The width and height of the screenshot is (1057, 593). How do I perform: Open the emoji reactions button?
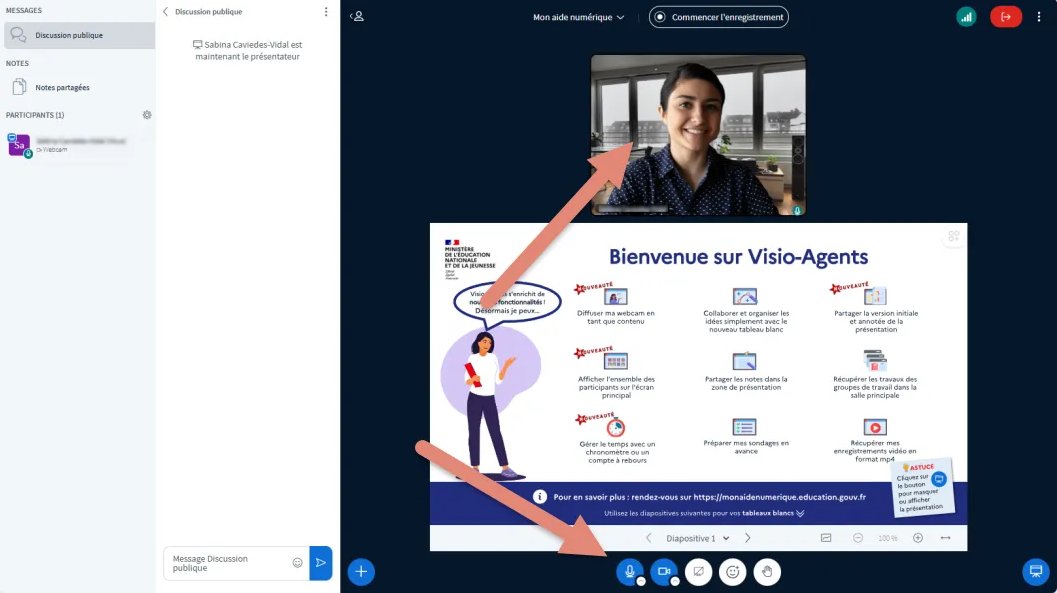click(733, 572)
